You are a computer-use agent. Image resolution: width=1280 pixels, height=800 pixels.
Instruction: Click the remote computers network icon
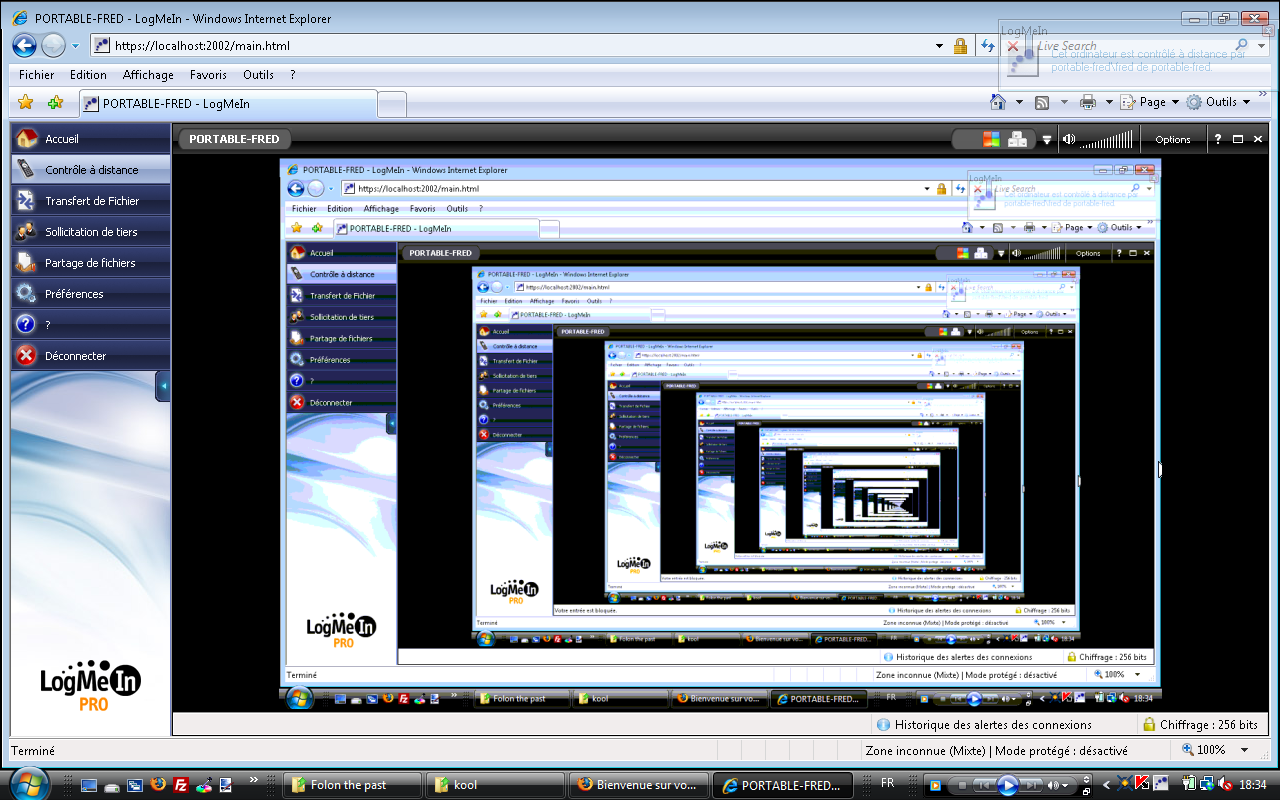tap(1017, 139)
